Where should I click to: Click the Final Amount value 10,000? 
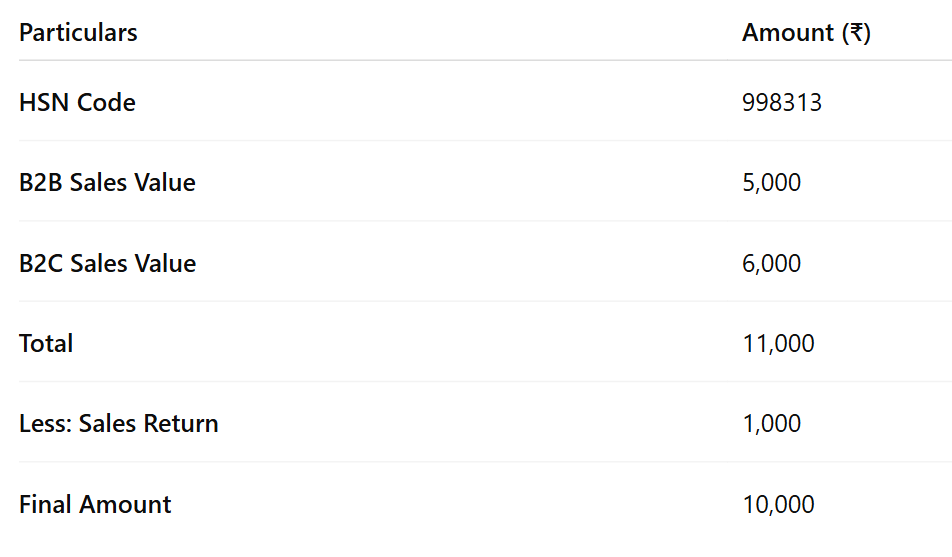point(778,505)
